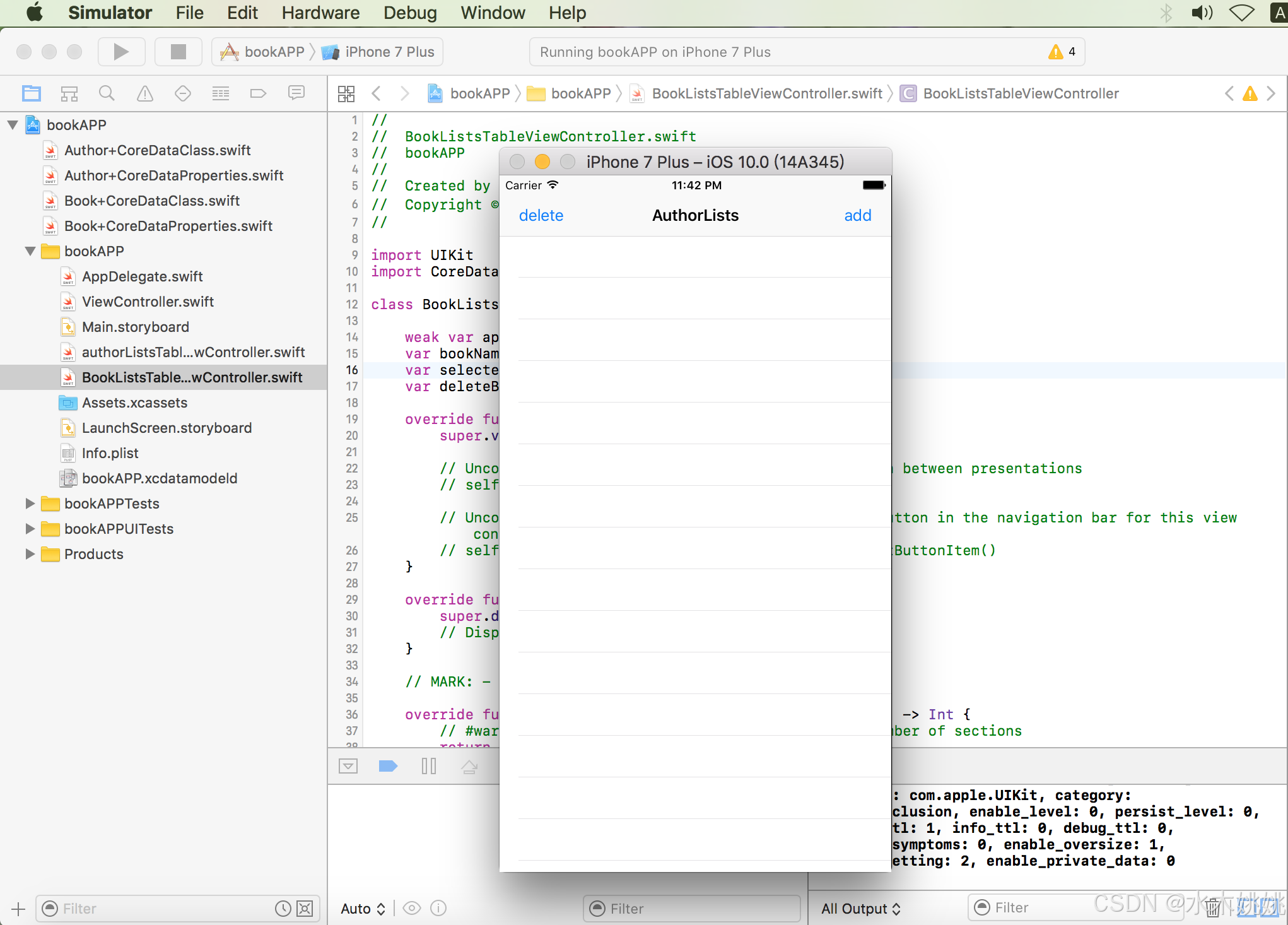
Task: Show the Breakpoint navigator
Action: [258, 93]
